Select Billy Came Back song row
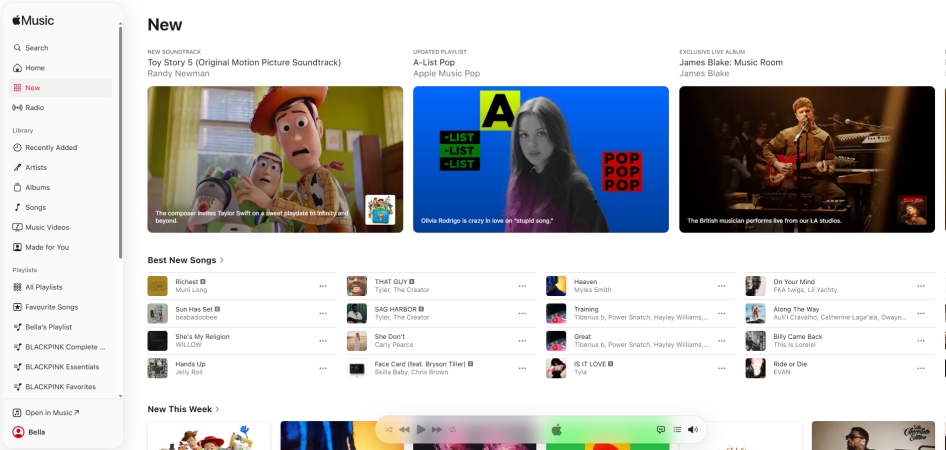The image size is (946, 450). (840, 341)
